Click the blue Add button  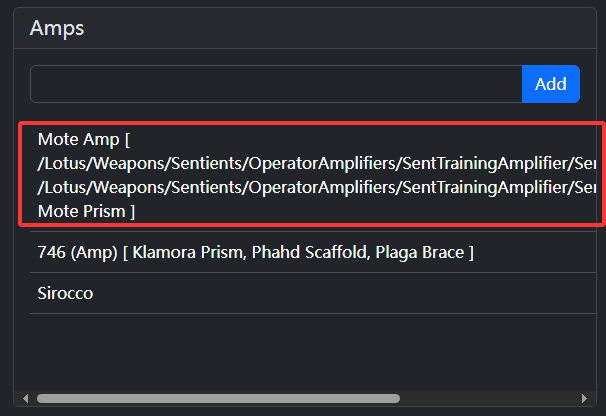point(550,84)
